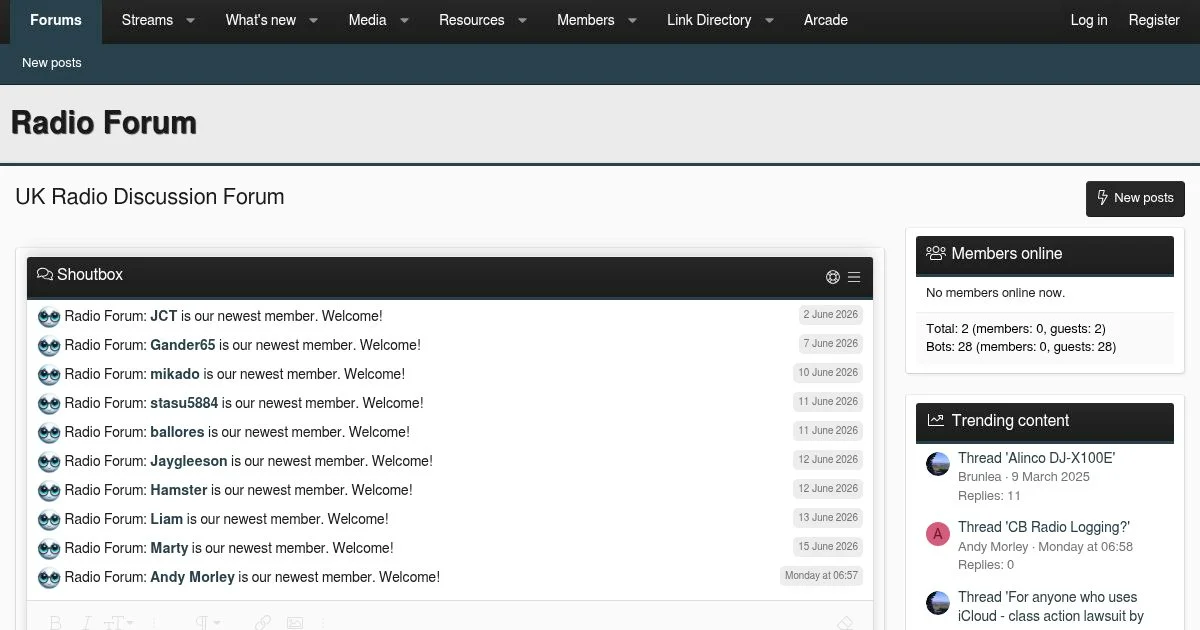The height and width of the screenshot is (630, 1200).
Task: Click the '15 June 2026' timestamp
Action: [828, 546]
